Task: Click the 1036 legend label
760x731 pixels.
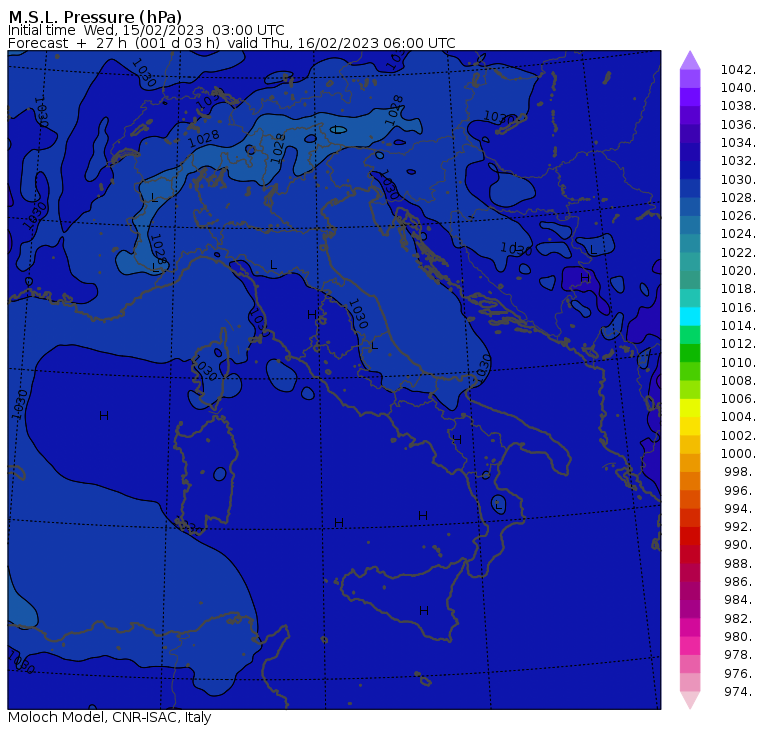Action: point(738,125)
